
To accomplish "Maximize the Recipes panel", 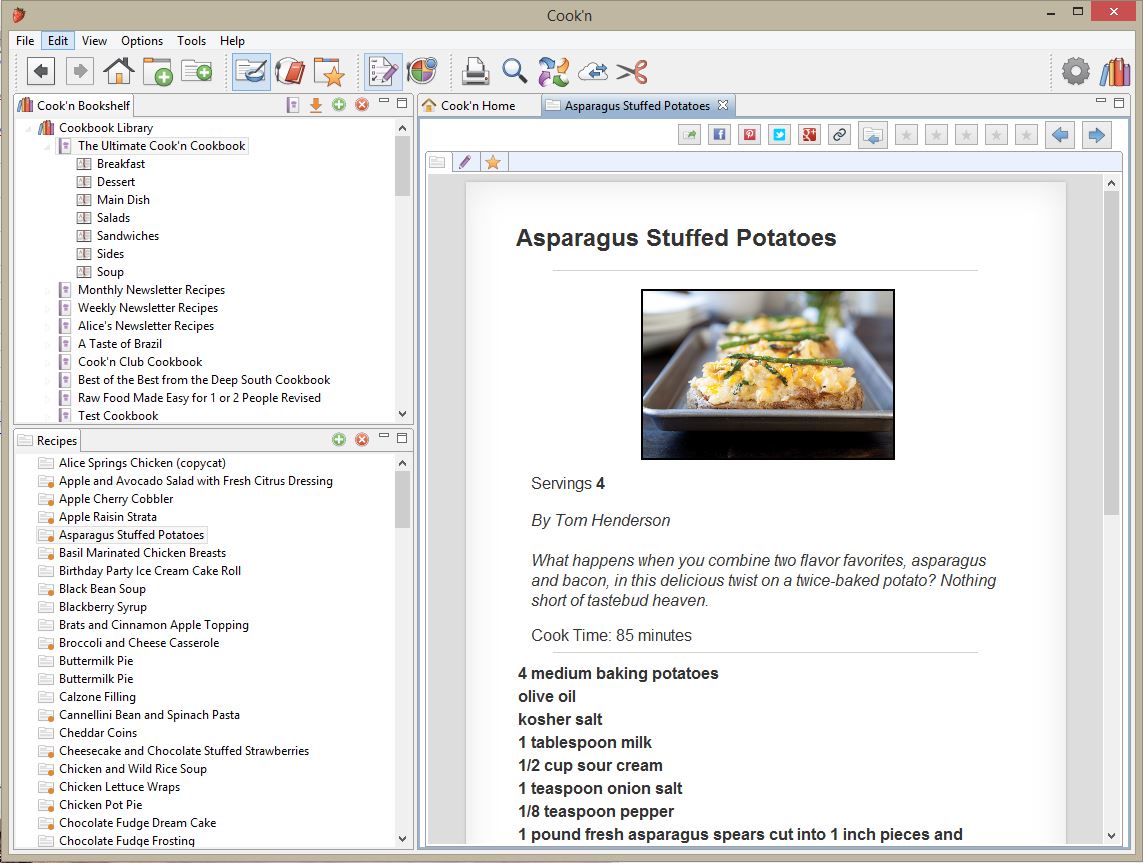I will coord(402,438).
